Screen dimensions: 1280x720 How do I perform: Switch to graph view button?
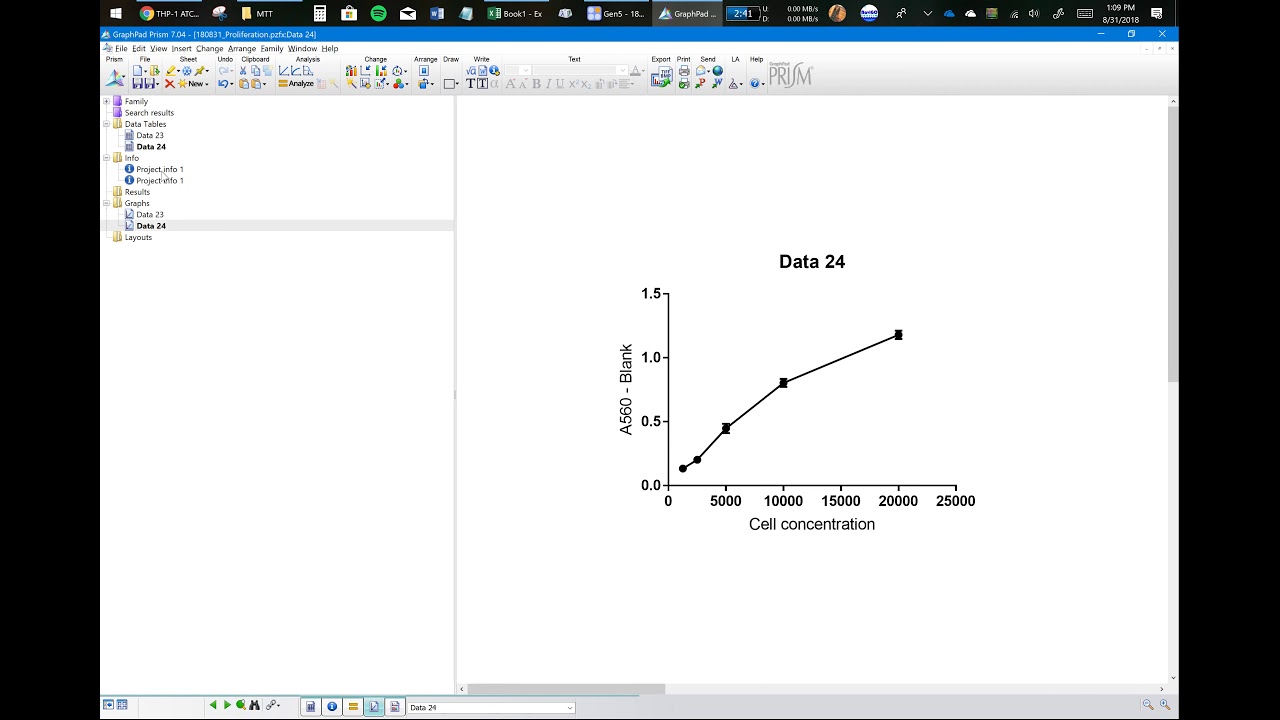[374, 707]
